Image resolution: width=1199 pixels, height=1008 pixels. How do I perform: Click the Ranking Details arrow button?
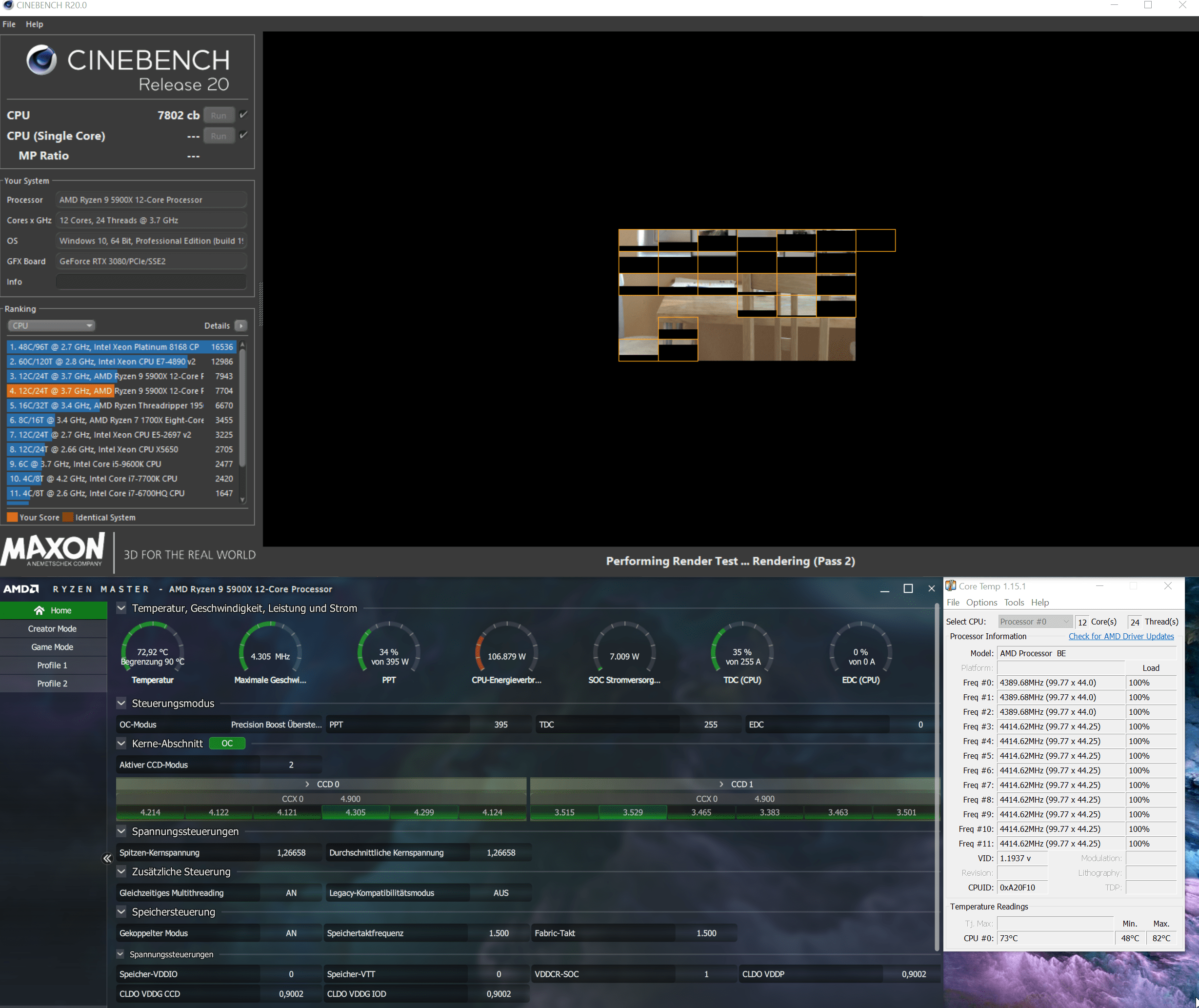click(x=241, y=326)
